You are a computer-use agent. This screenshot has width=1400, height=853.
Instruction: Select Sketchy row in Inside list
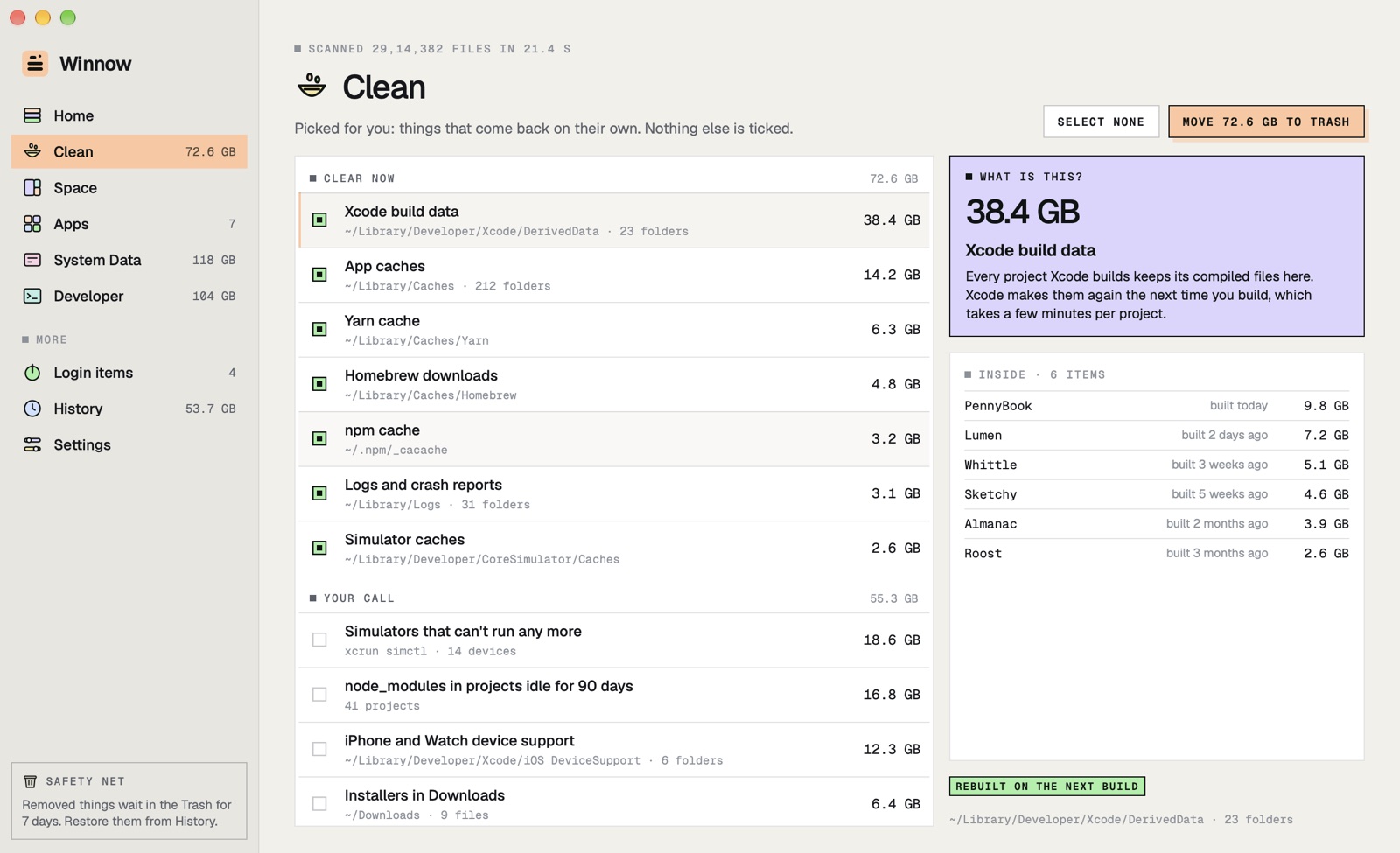pos(1157,494)
